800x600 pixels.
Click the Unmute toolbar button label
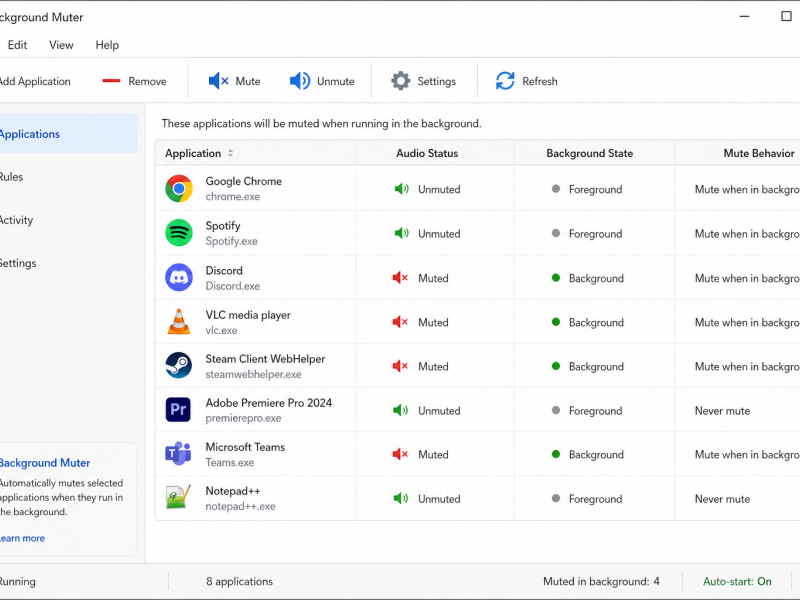(x=336, y=81)
